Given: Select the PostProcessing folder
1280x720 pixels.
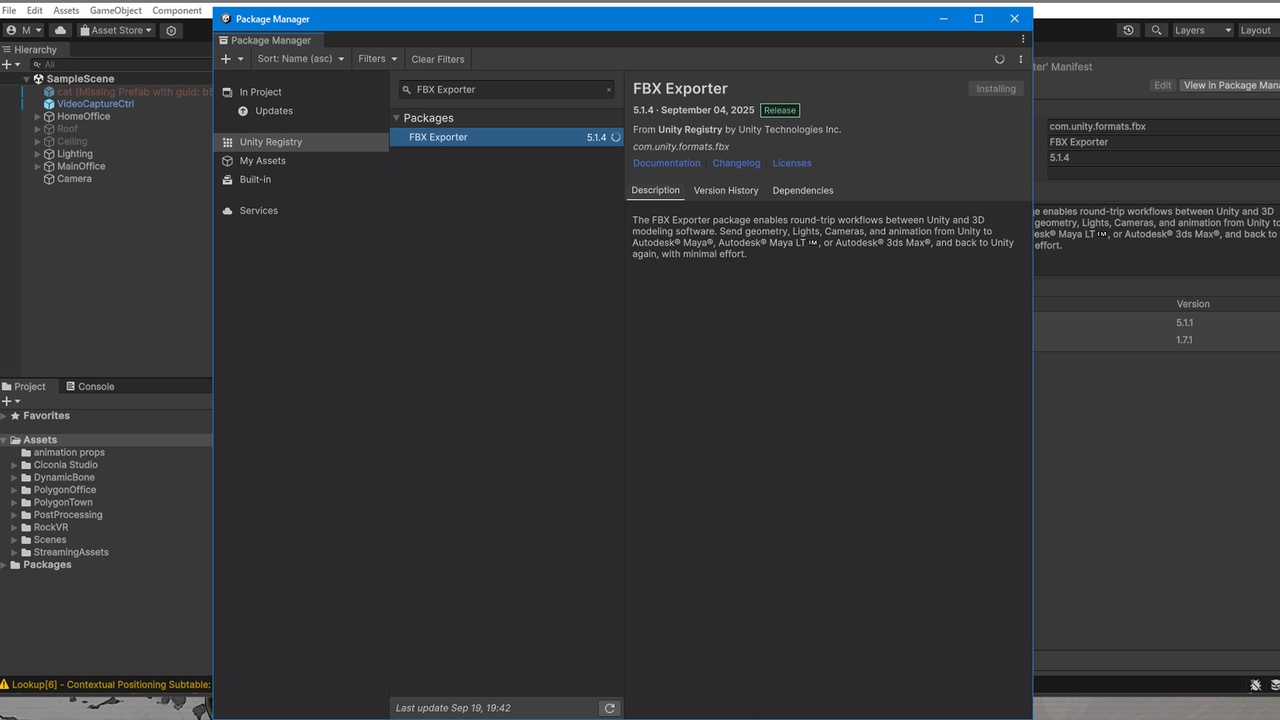Looking at the screenshot, I should click(62, 515).
